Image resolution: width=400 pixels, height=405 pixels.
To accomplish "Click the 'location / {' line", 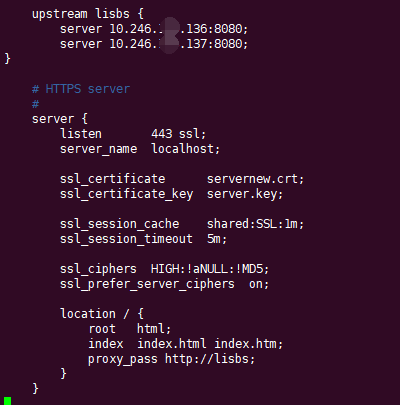I will (x=102, y=314).
